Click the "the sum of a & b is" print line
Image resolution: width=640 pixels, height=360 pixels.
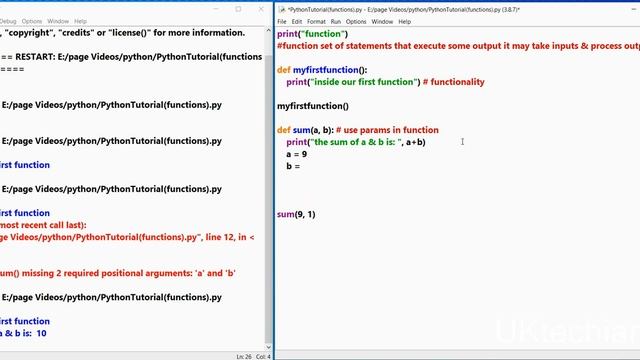[356, 142]
